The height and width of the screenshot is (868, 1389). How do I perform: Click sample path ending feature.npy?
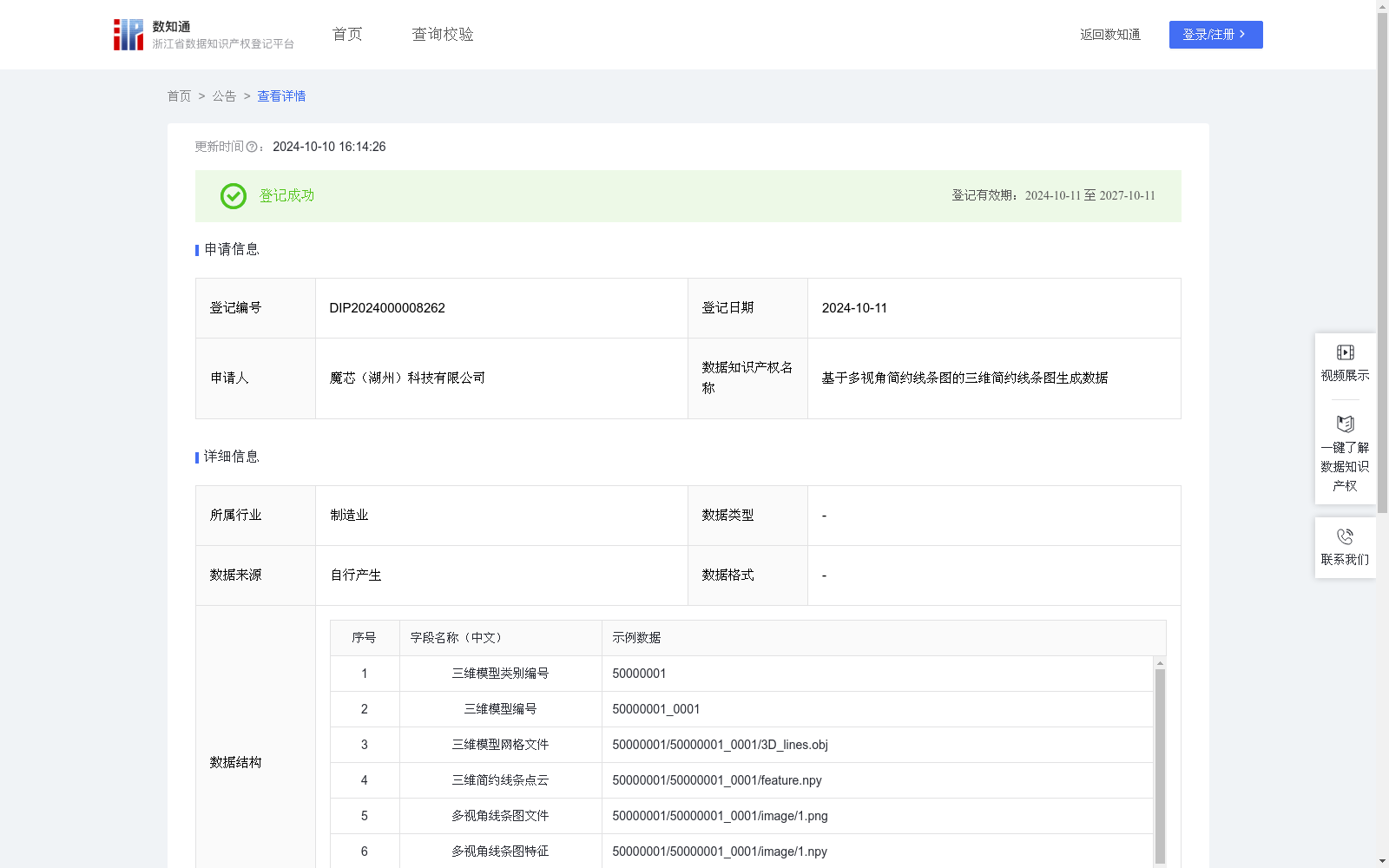click(717, 780)
